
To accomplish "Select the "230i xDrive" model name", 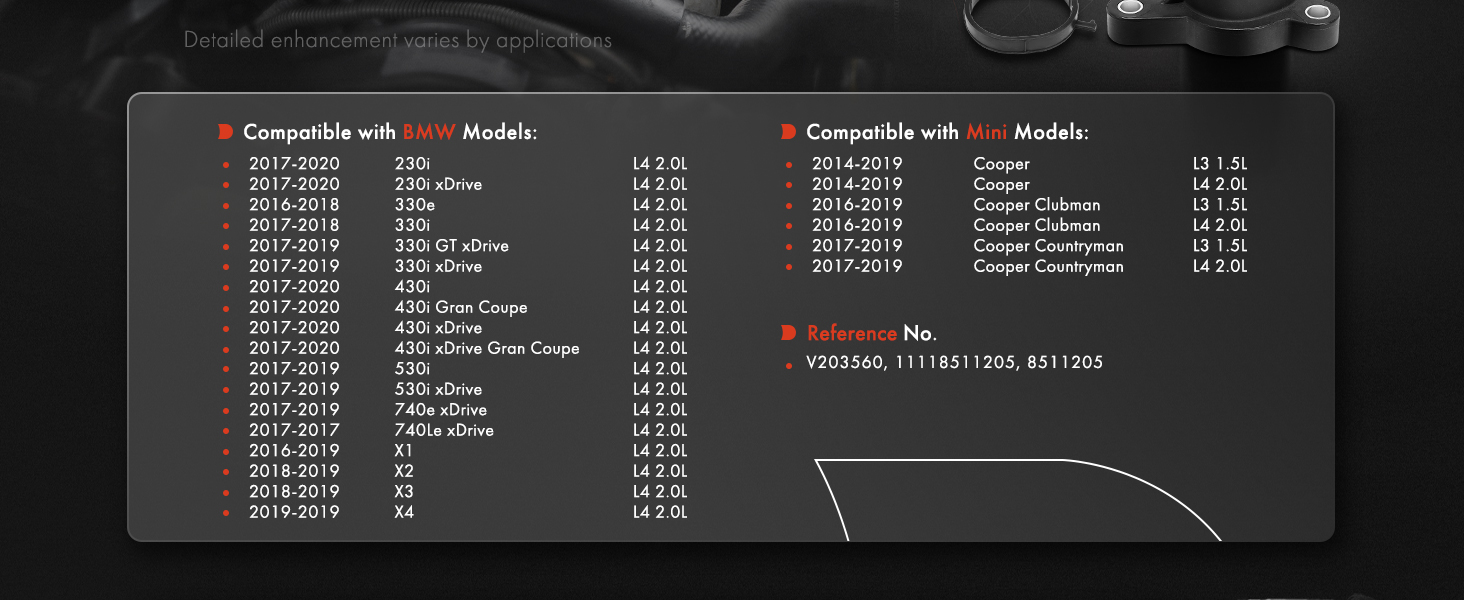I will [438, 184].
